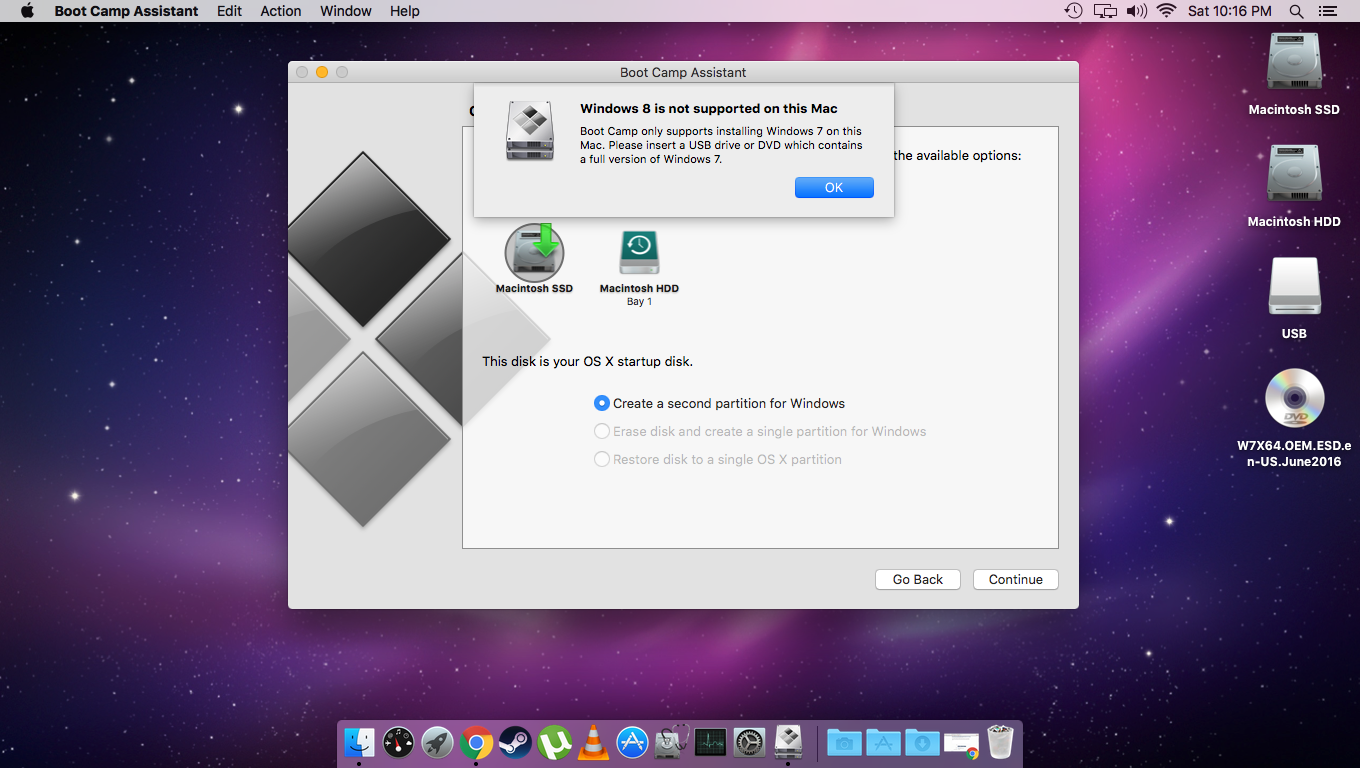Click the Sat 10:16 PM clock
Screen dimensions: 1360x768
coord(1229,11)
